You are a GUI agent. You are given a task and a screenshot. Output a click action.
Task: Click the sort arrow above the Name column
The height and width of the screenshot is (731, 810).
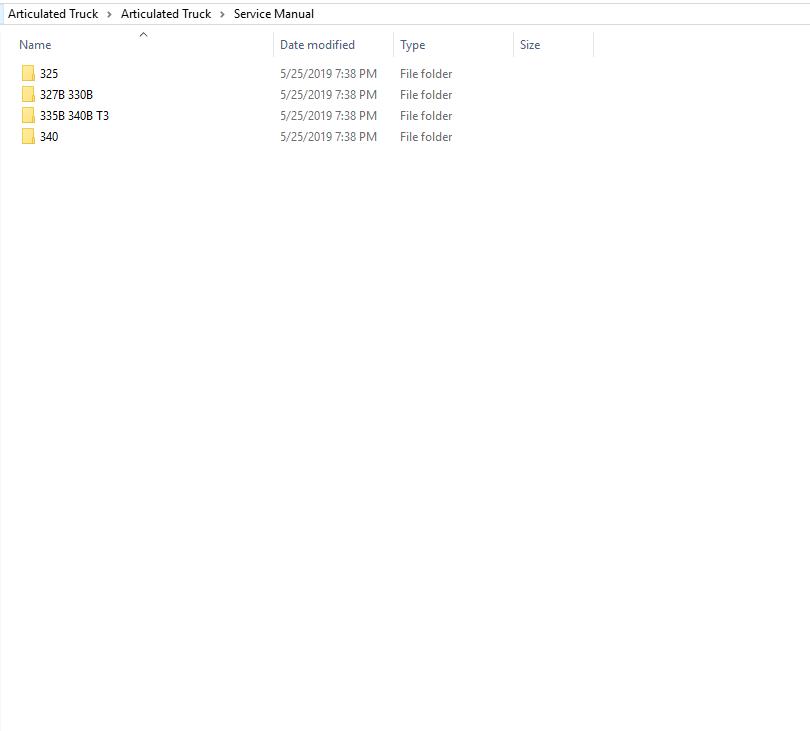[x=143, y=35]
